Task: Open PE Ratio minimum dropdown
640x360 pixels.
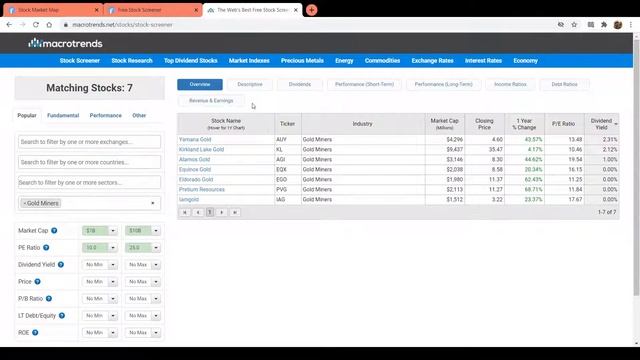Action: [x=113, y=248]
